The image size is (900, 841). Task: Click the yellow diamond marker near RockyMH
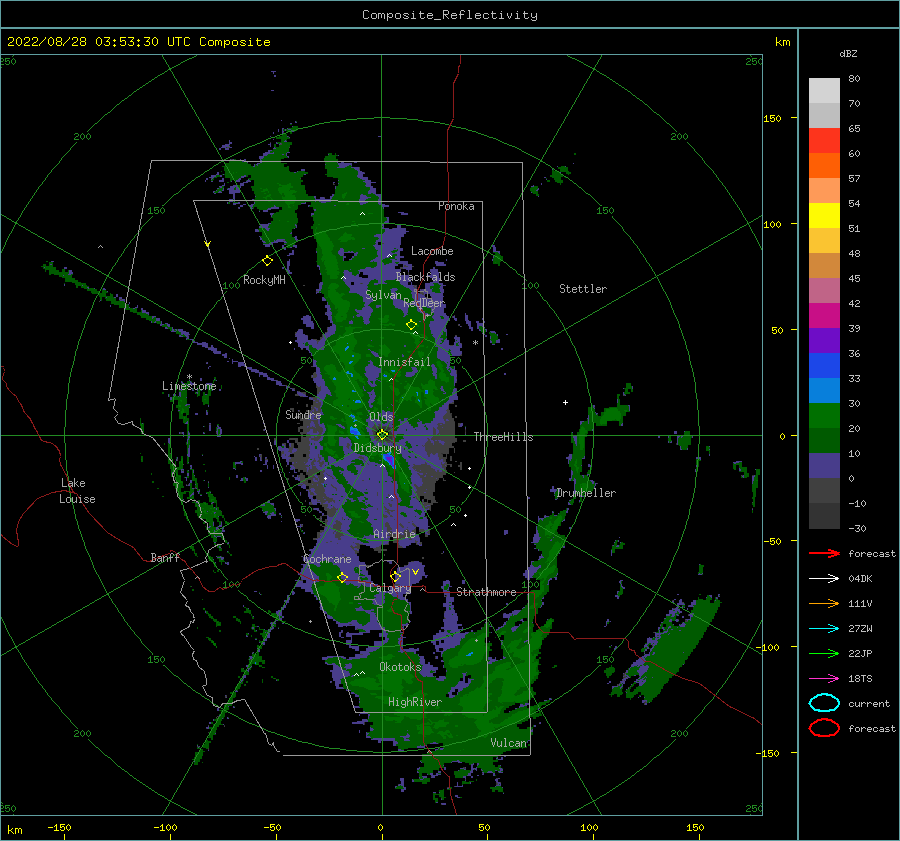pos(267,261)
